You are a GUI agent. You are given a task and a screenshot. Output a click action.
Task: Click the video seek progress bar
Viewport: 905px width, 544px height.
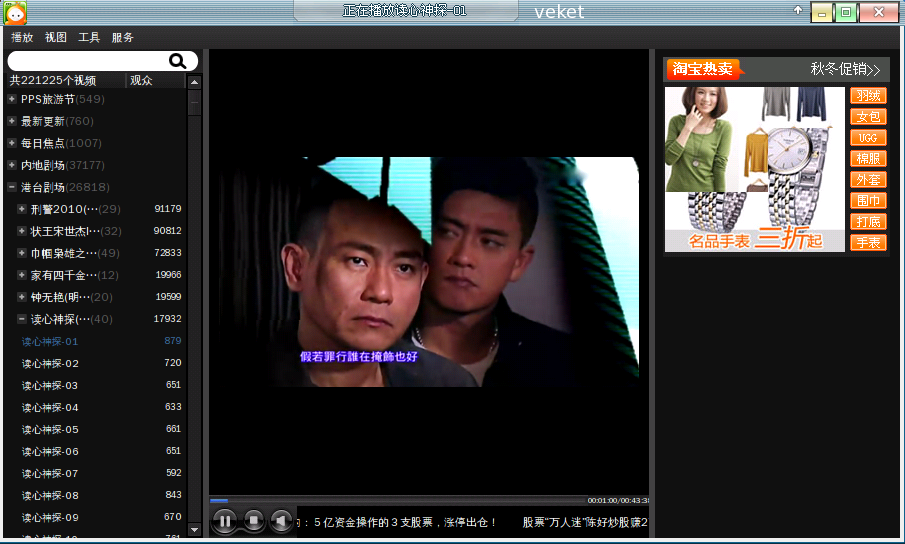[398, 500]
